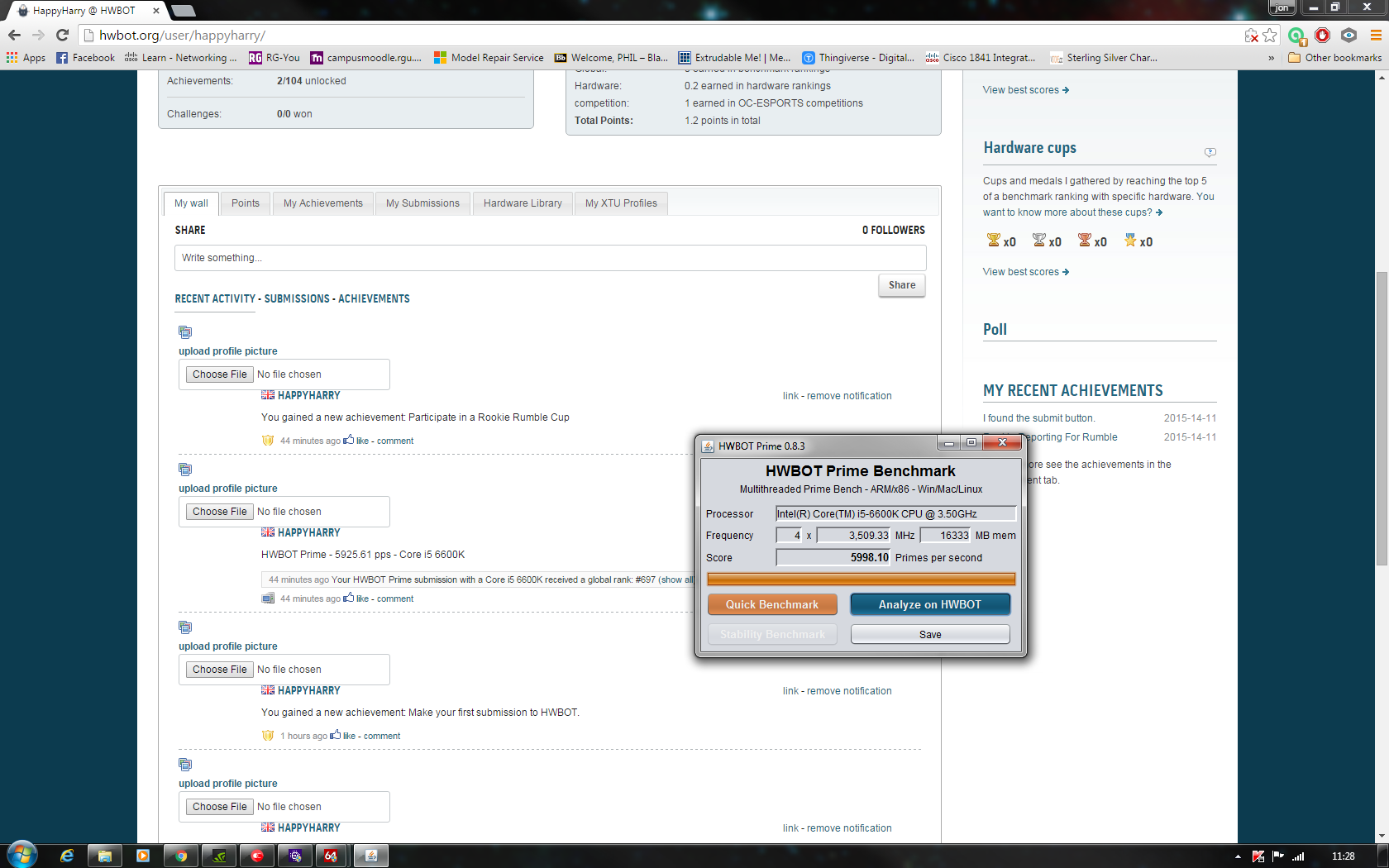Screen dimensions: 1389x868
Task: Click the blocked plugin icon in address bar
Action: point(1252,35)
